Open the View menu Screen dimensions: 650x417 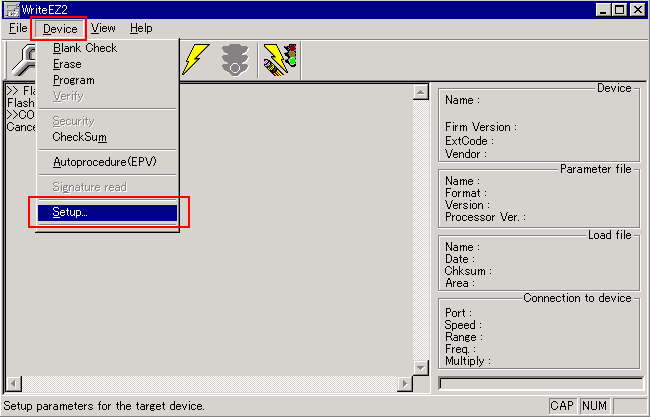pos(103,28)
